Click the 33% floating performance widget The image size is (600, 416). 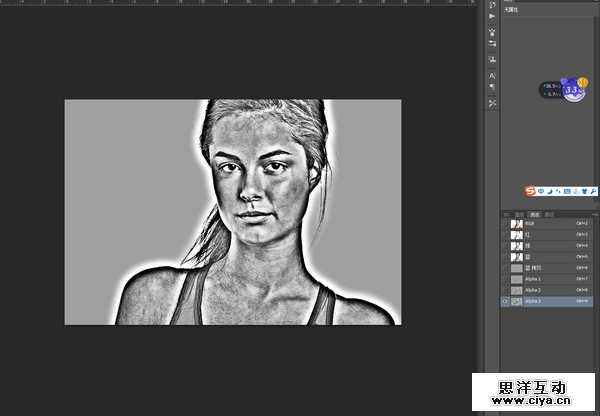pos(572,89)
